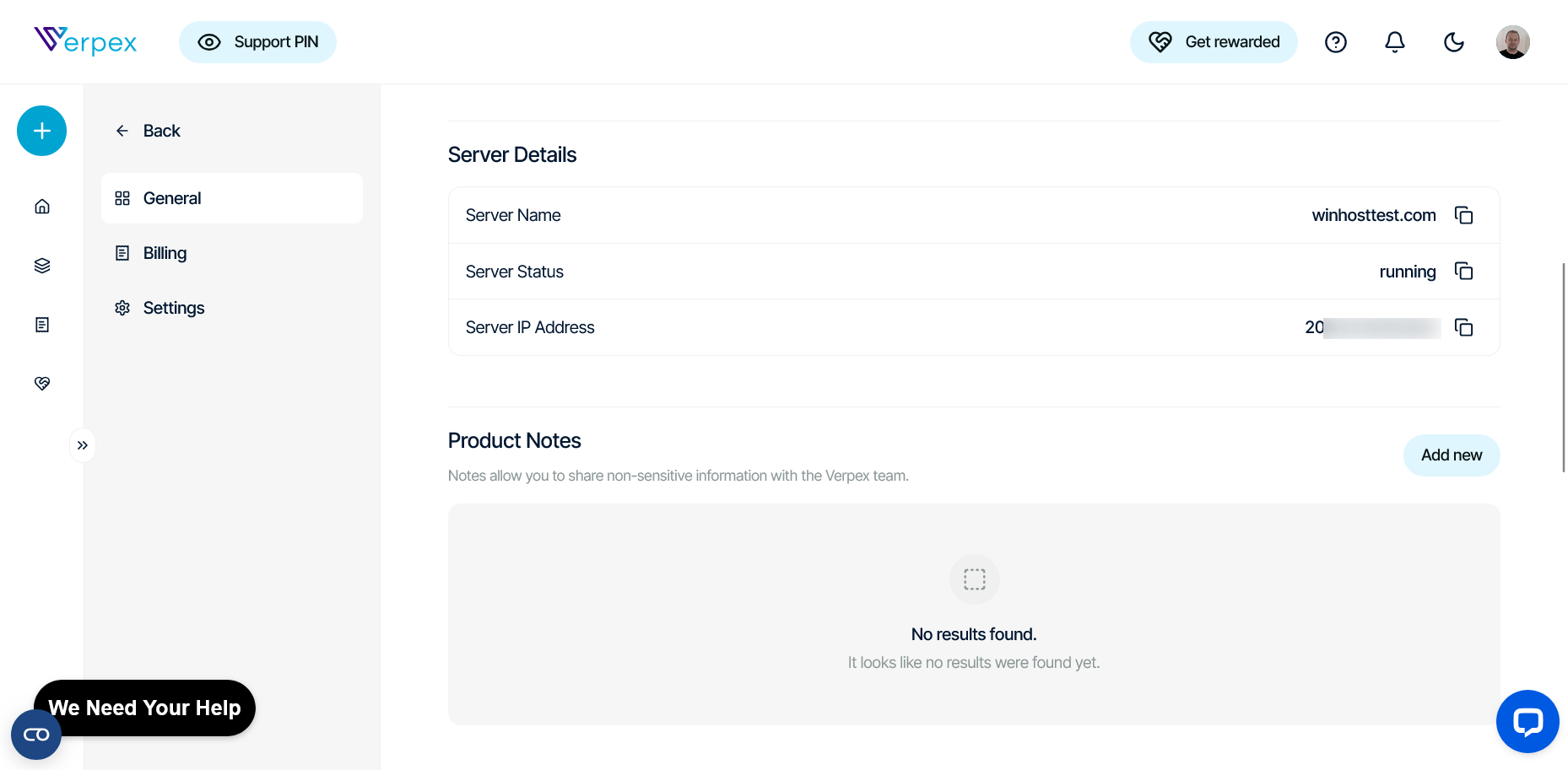Screen dimensions: 1568x770
Task: Click the blurred IP address value
Action: click(x=1373, y=327)
